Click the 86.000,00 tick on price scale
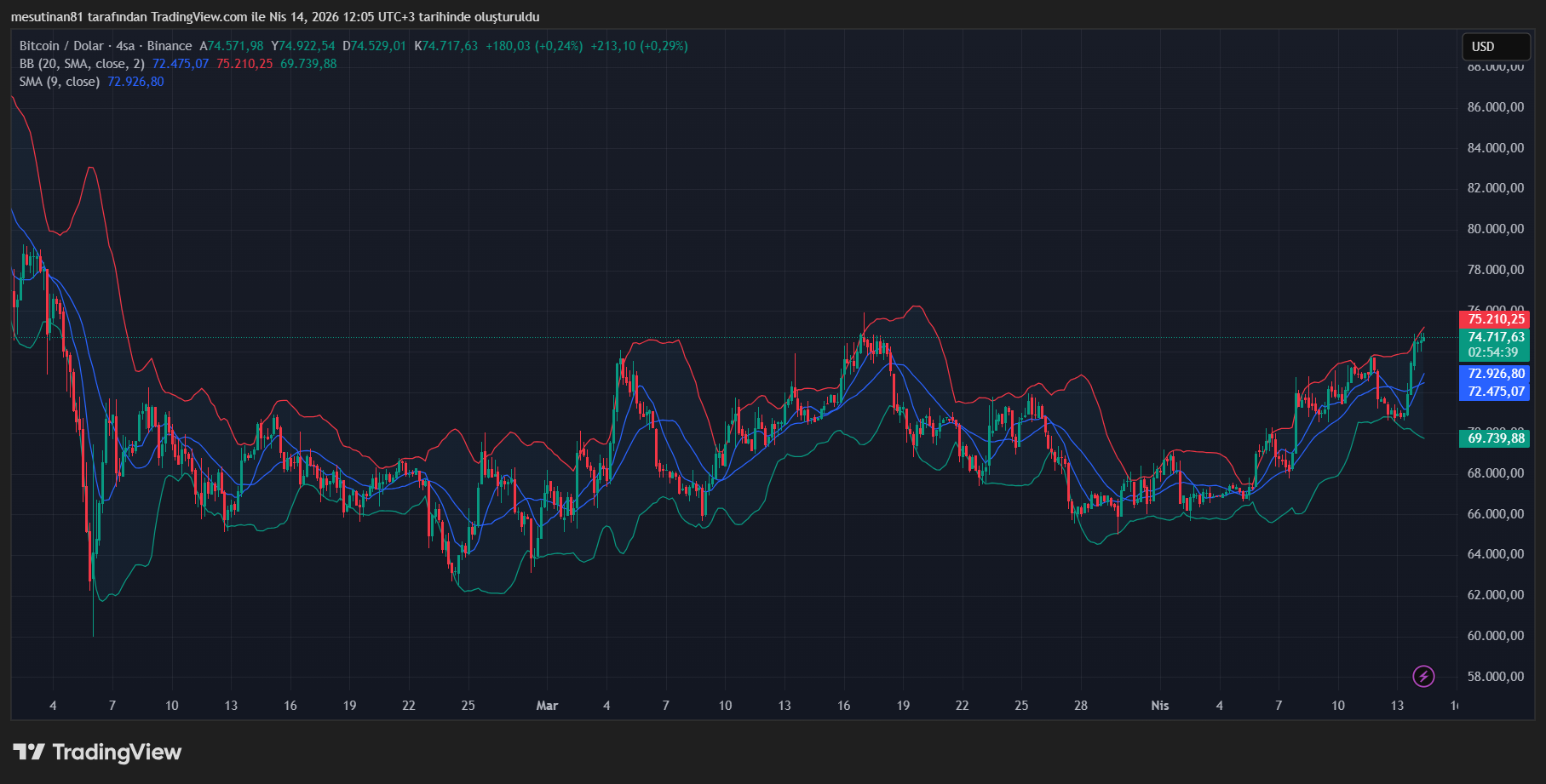 (1495, 107)
